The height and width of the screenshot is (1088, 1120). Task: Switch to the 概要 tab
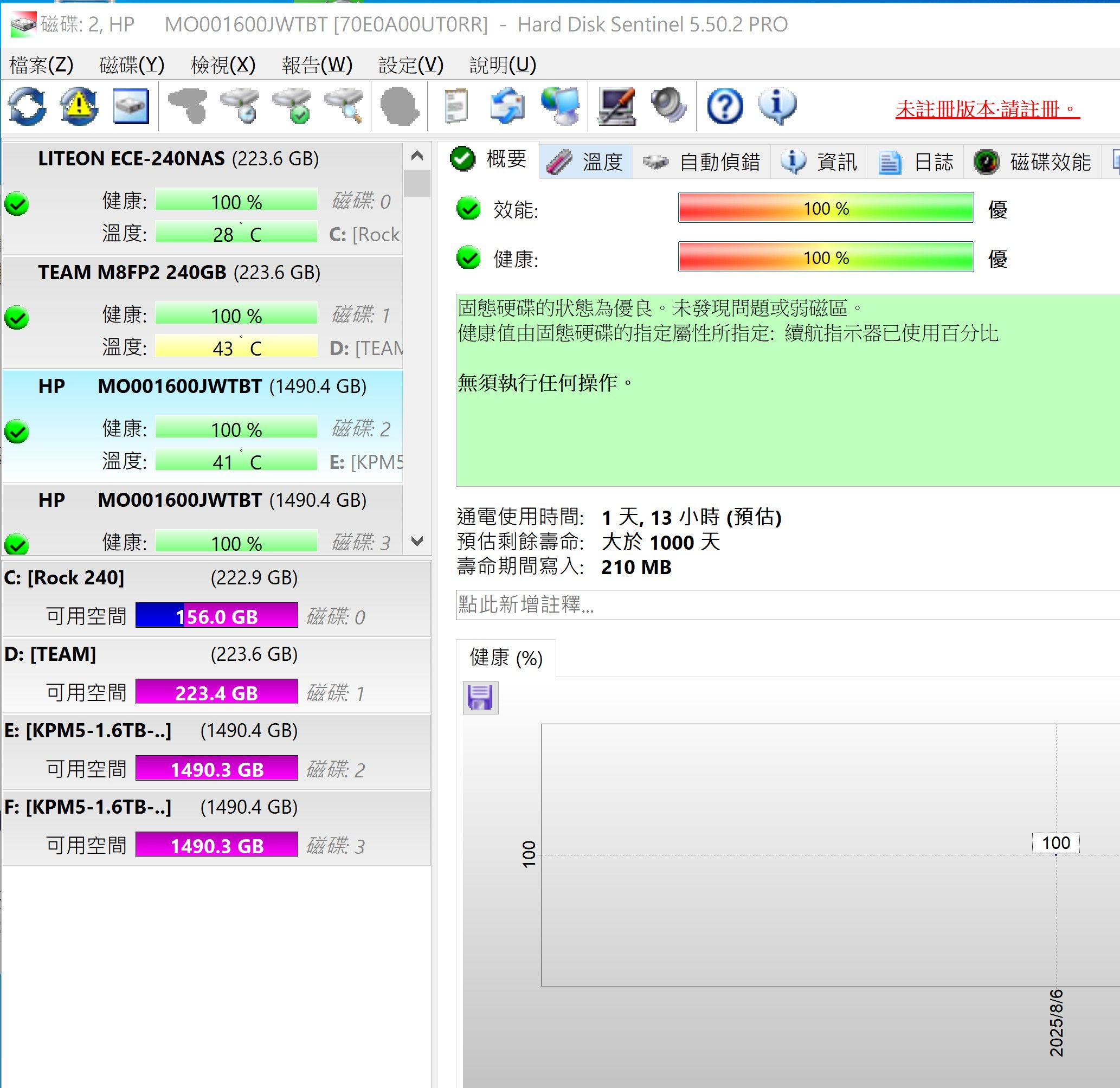[x=488, y=159]
